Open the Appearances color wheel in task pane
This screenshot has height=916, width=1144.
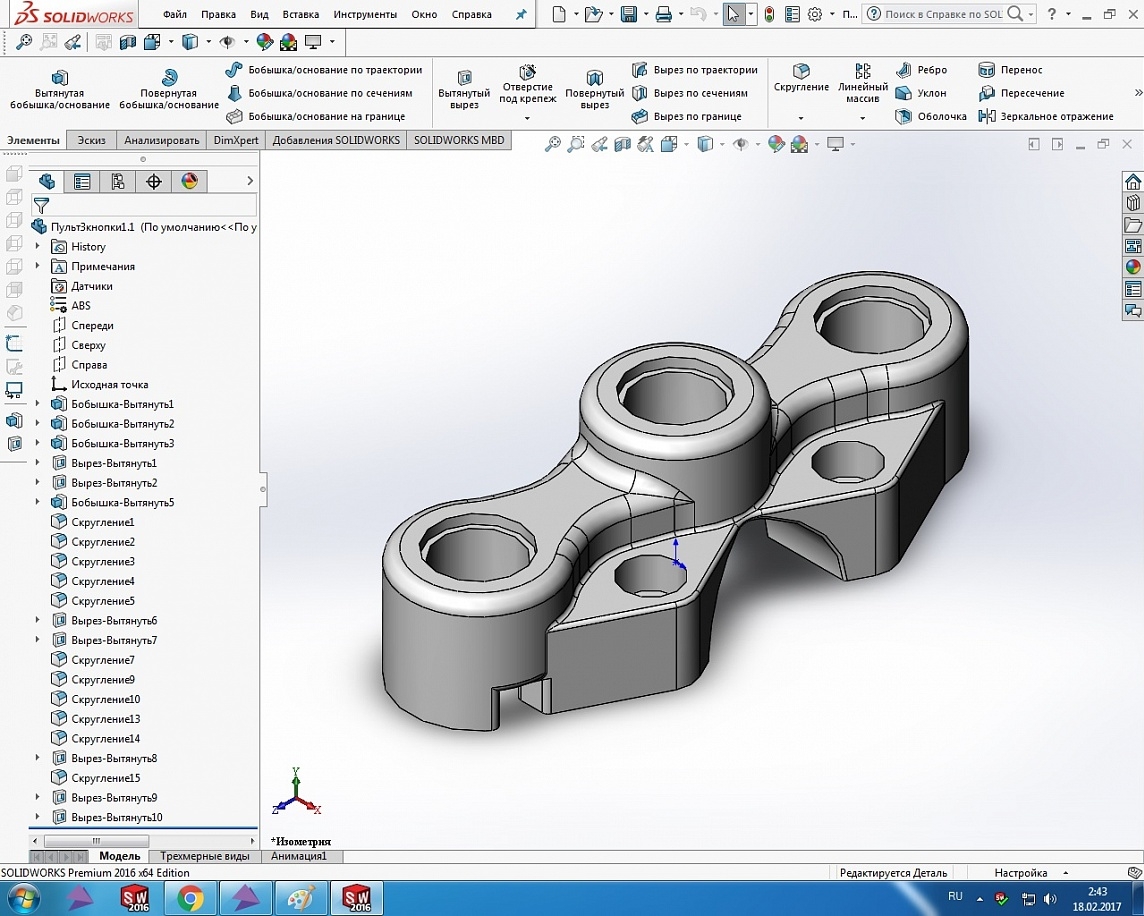[x=1133, y=267]
